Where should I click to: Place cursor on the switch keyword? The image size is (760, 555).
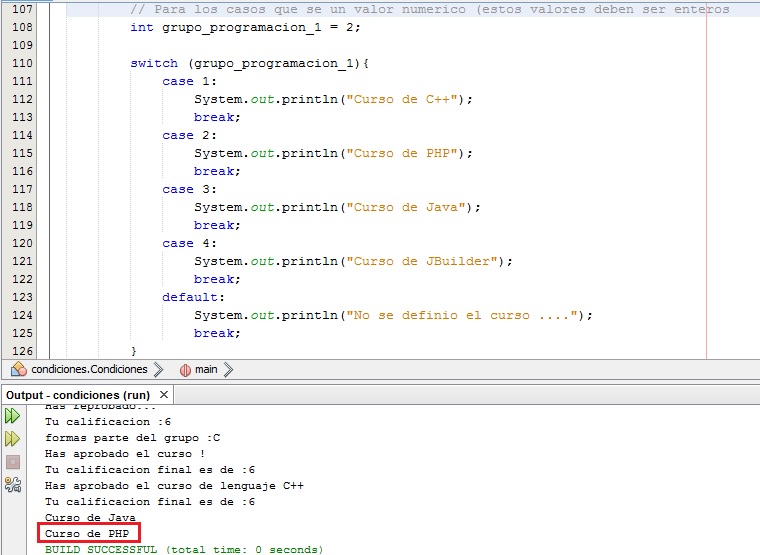154,63
